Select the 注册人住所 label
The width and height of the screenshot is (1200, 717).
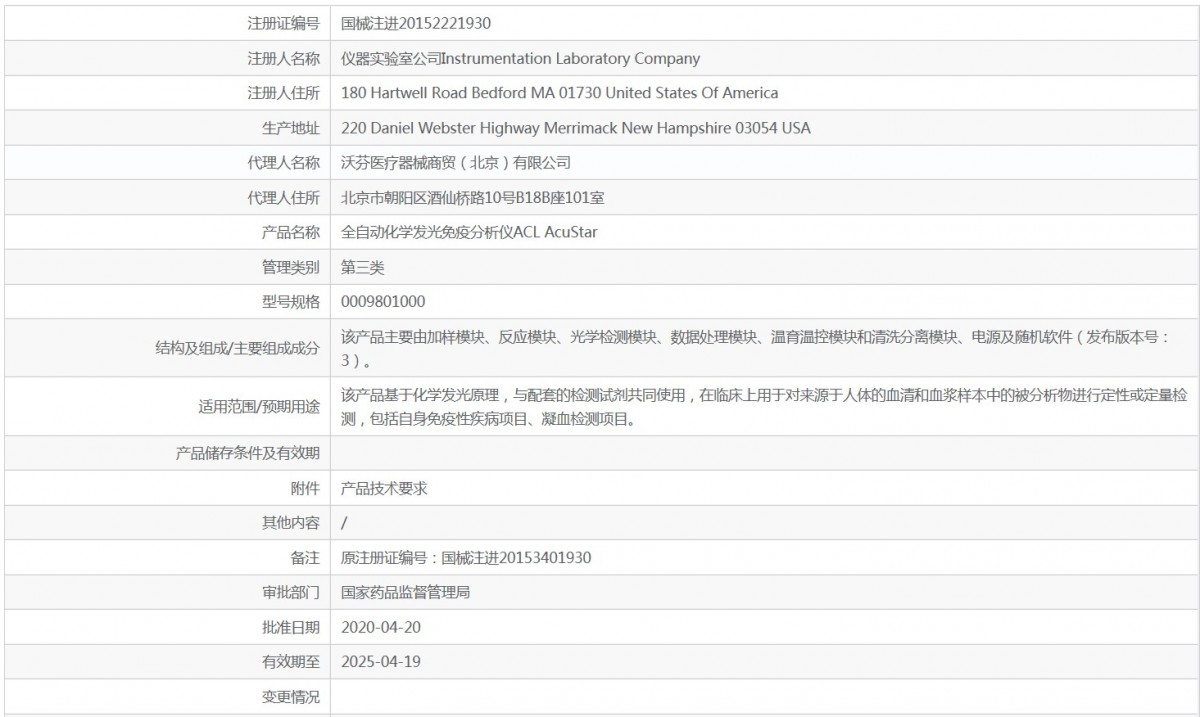coord(283,93)
